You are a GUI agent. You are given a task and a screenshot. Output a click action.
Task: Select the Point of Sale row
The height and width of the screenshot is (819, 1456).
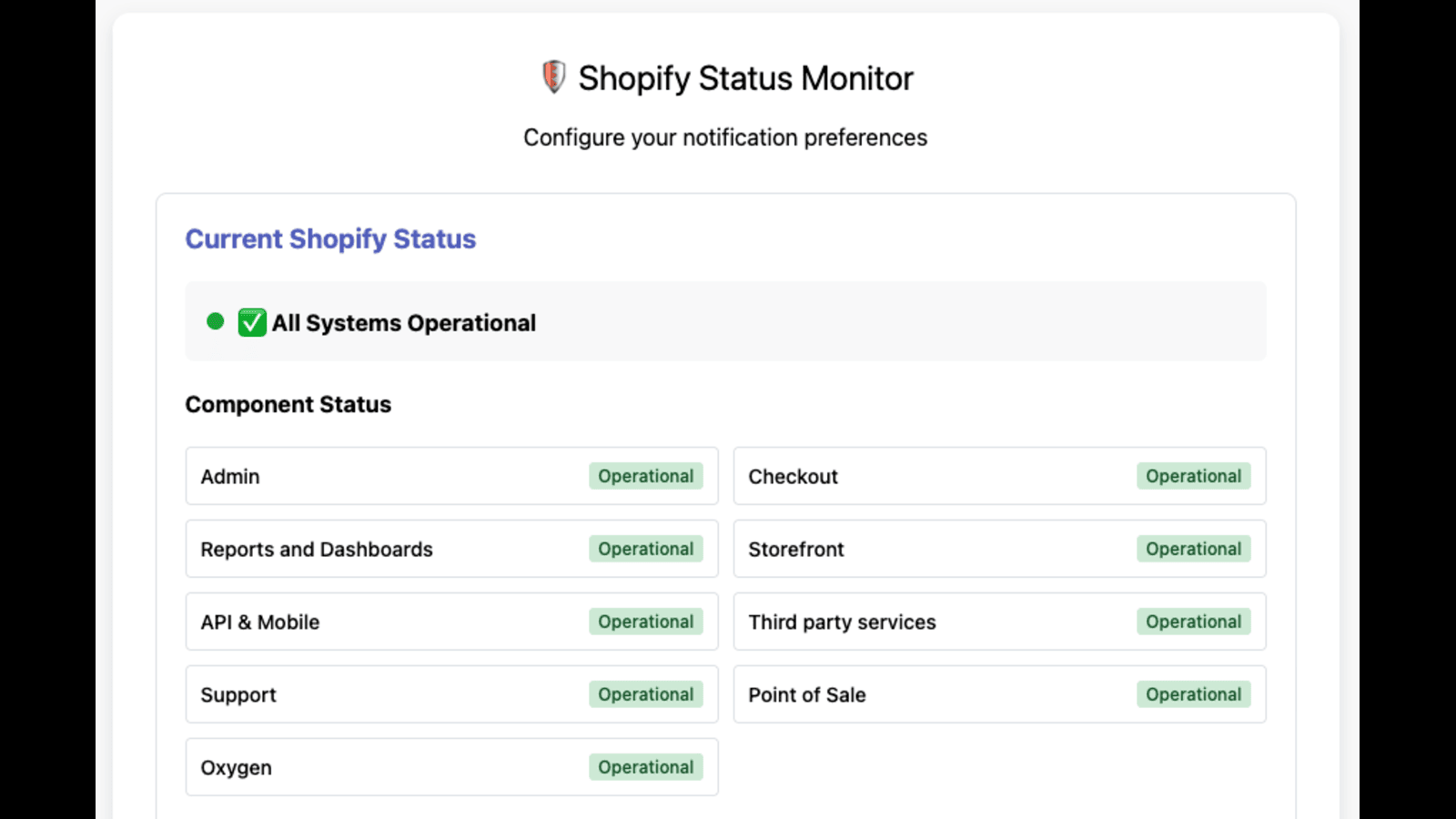point(1000,694)
